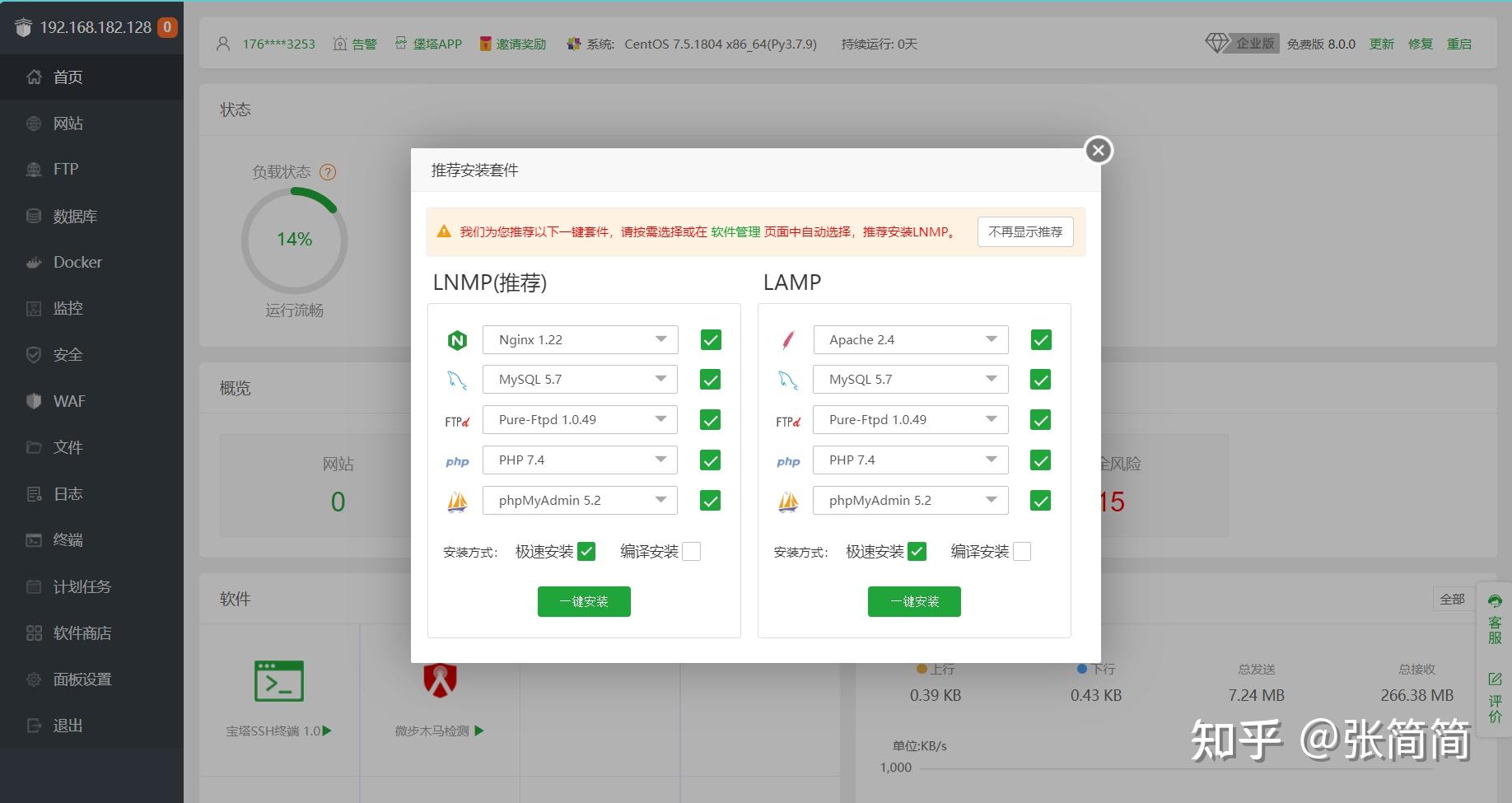This screenshot has height=803, width=1512.
Task: Launch the 宝塔SSH终端 software icon
Action: 278,681
